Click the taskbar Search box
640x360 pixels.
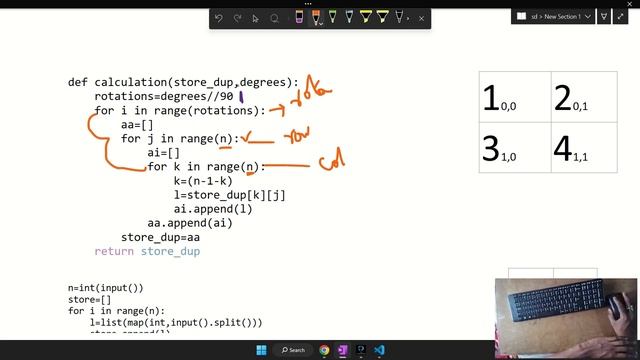(293, 350)
